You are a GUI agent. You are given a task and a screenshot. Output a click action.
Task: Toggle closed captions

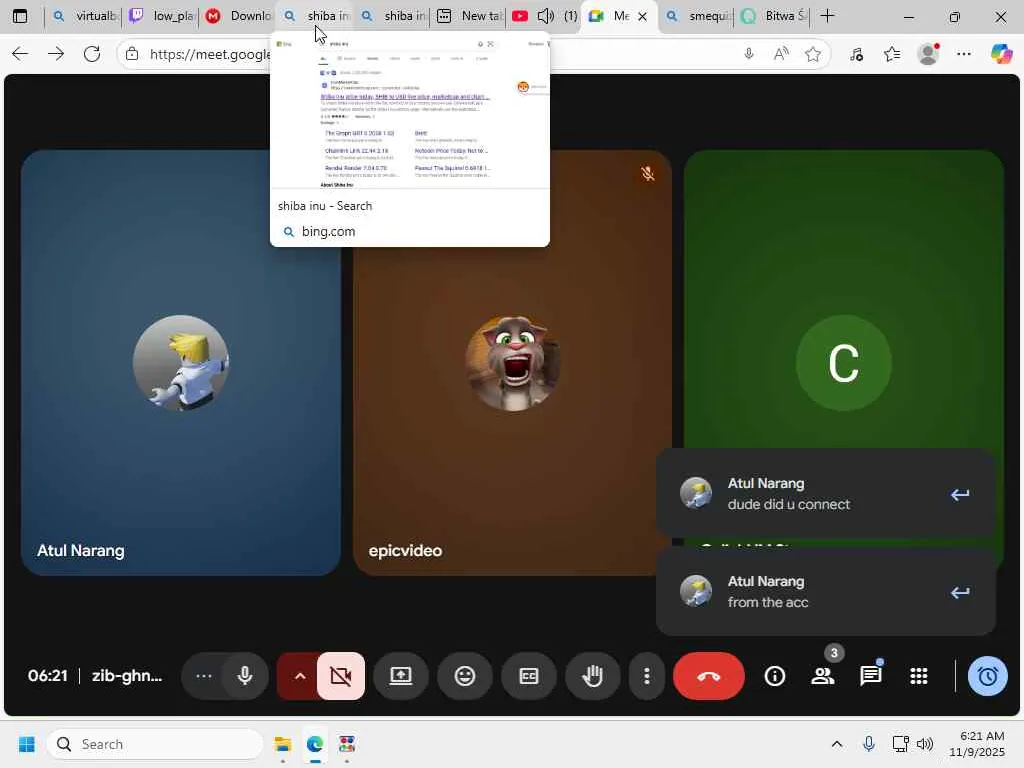[x=528, y=676]
